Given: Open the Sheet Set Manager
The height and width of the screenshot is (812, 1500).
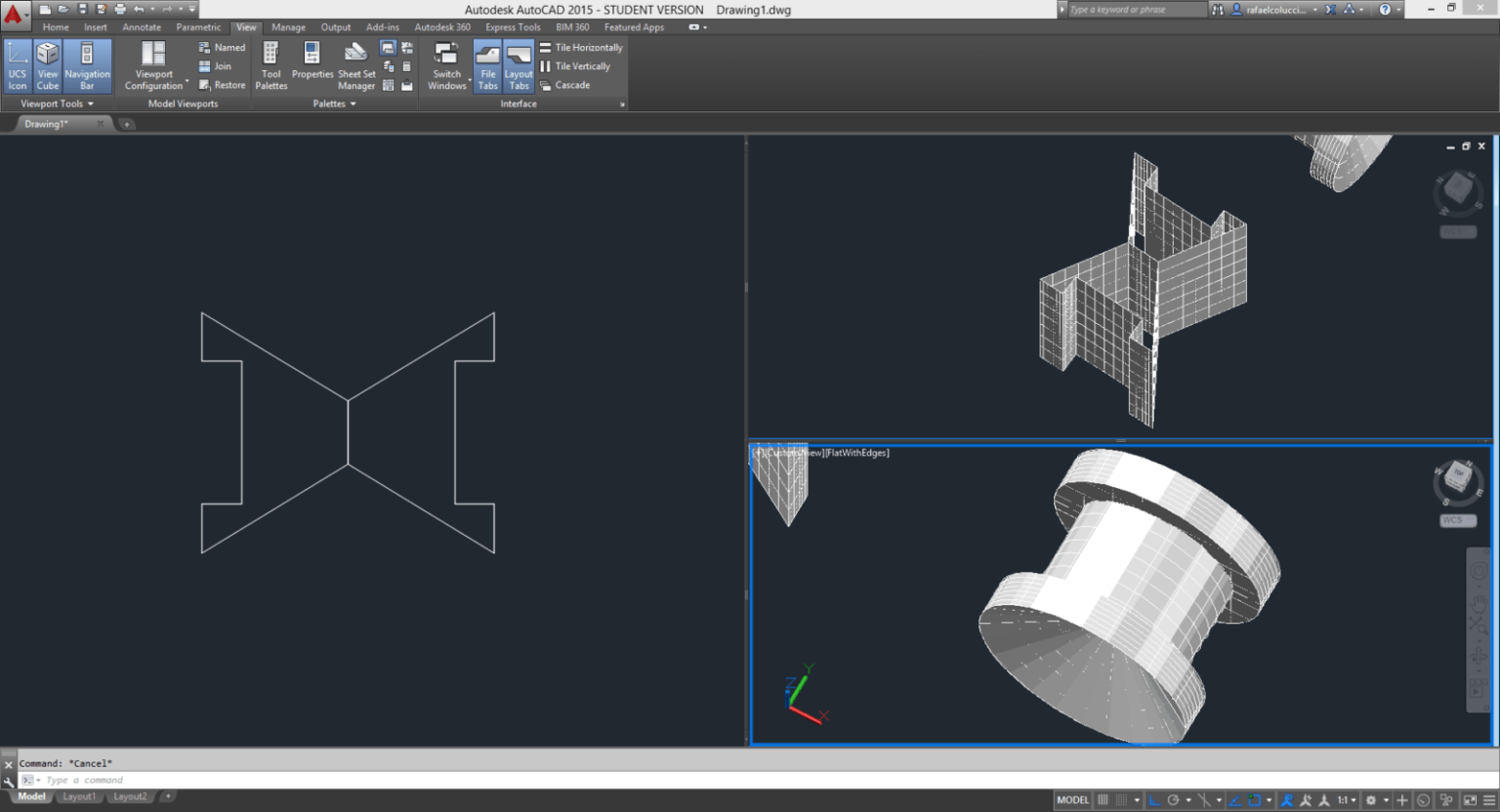Looking at the screenshot, I should pos(356,66).
